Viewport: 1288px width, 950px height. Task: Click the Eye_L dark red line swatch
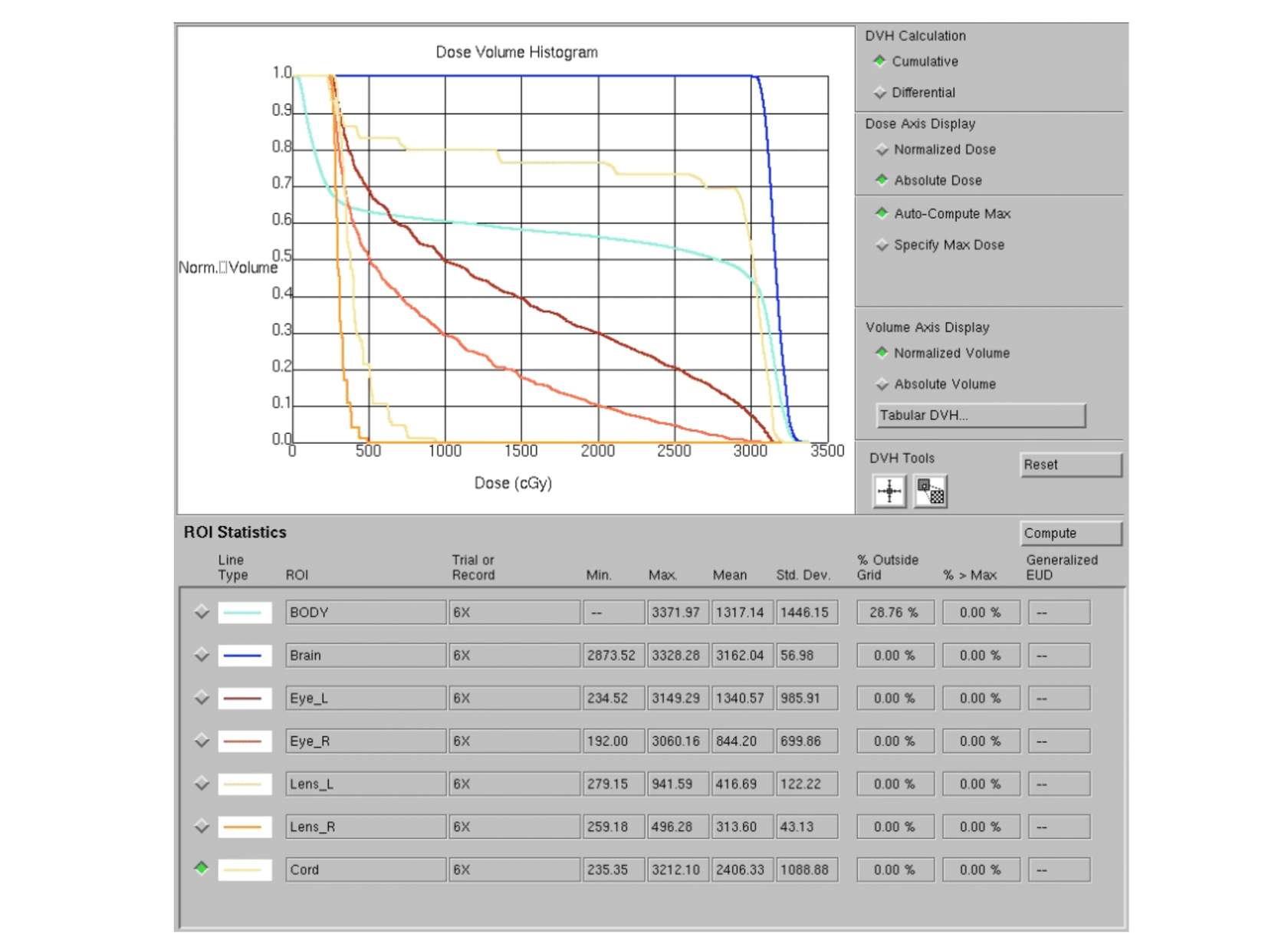pos(245,699)
